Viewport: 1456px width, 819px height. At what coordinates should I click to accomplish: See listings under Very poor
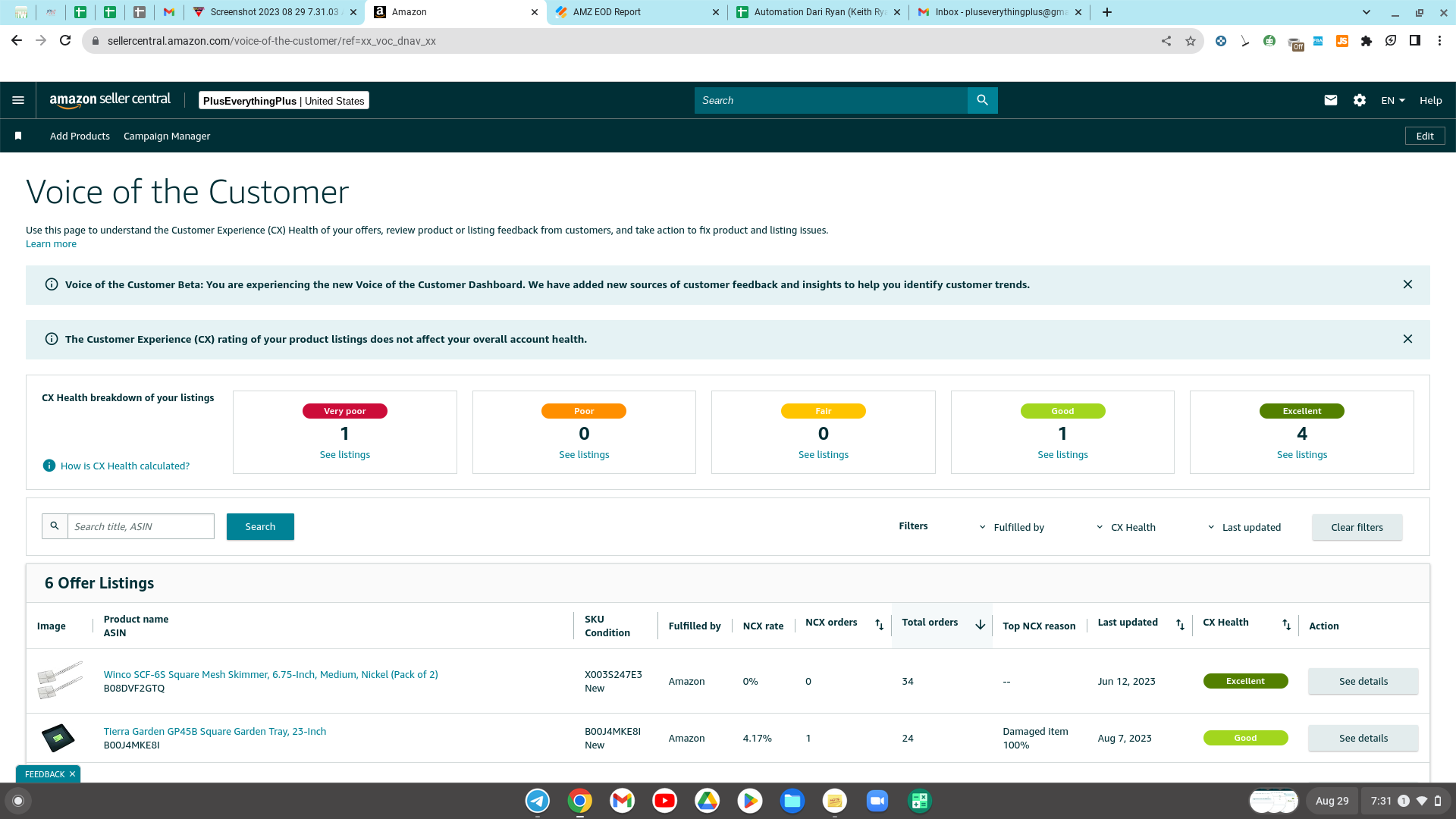pos(345,454)
